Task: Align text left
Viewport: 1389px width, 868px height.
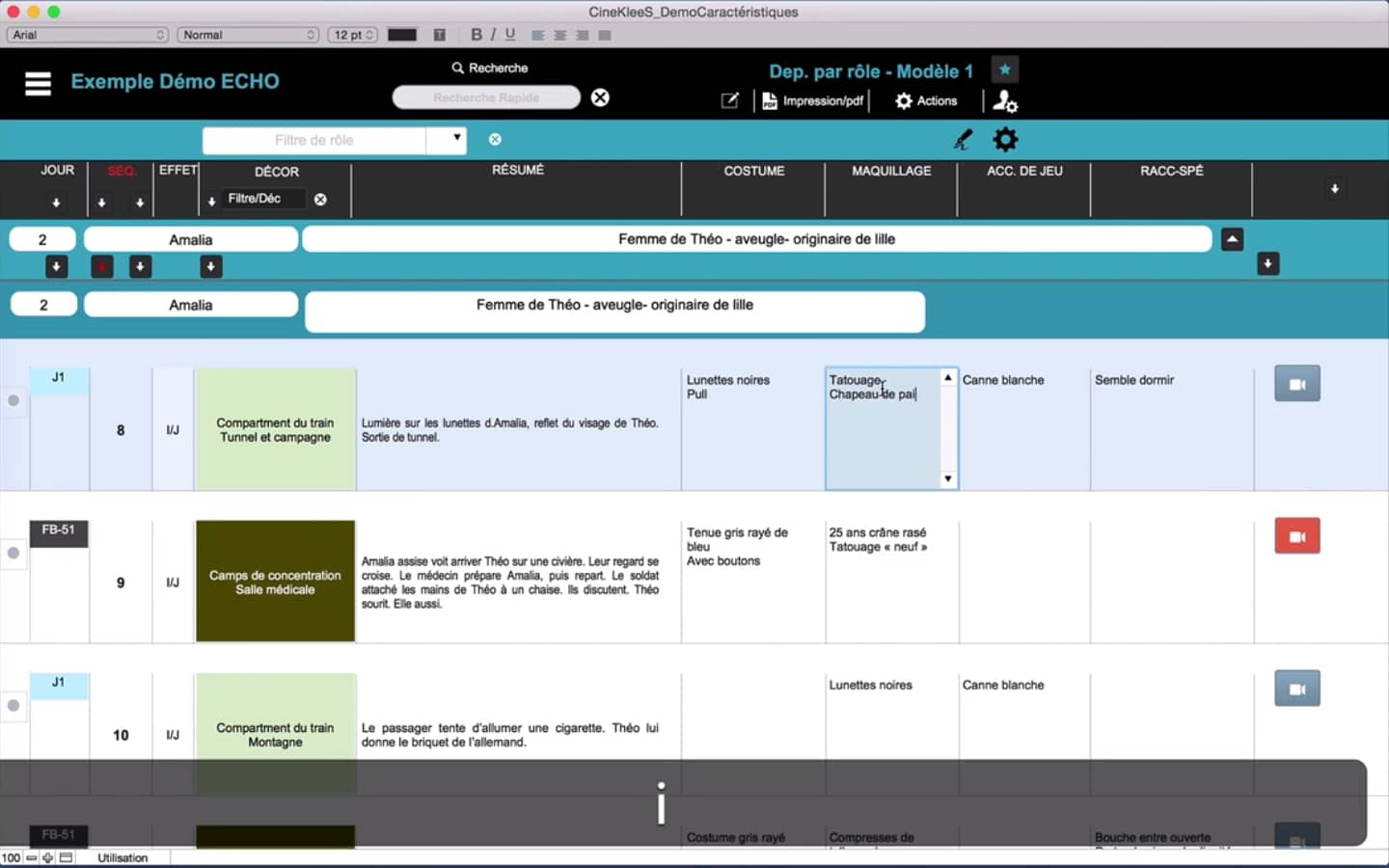Action: tap(537, 35)
